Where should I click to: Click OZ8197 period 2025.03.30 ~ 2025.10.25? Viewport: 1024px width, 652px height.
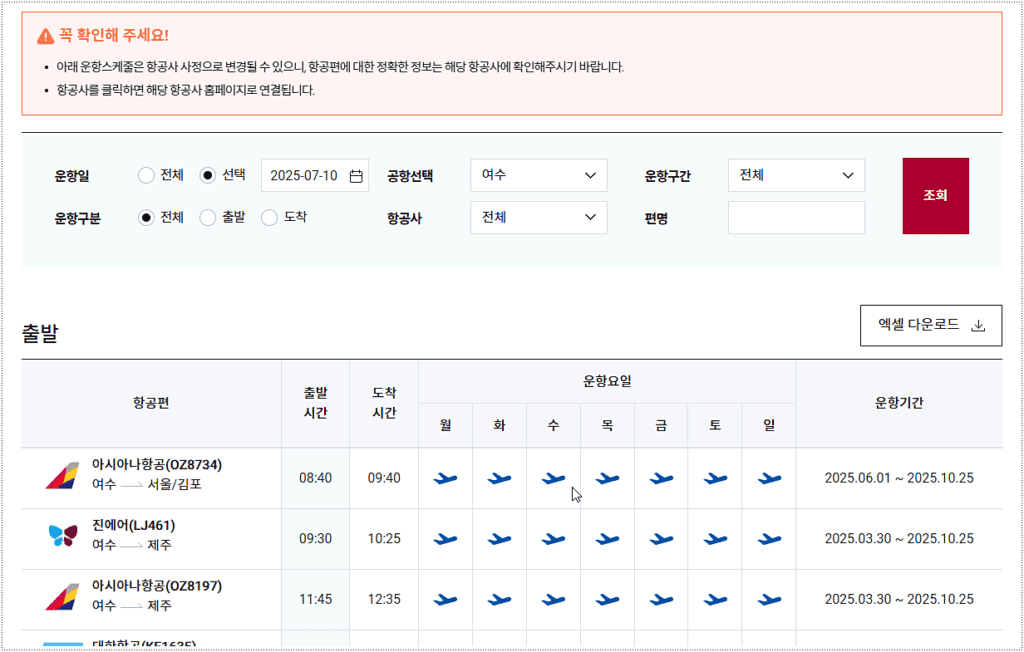point(899,599)
